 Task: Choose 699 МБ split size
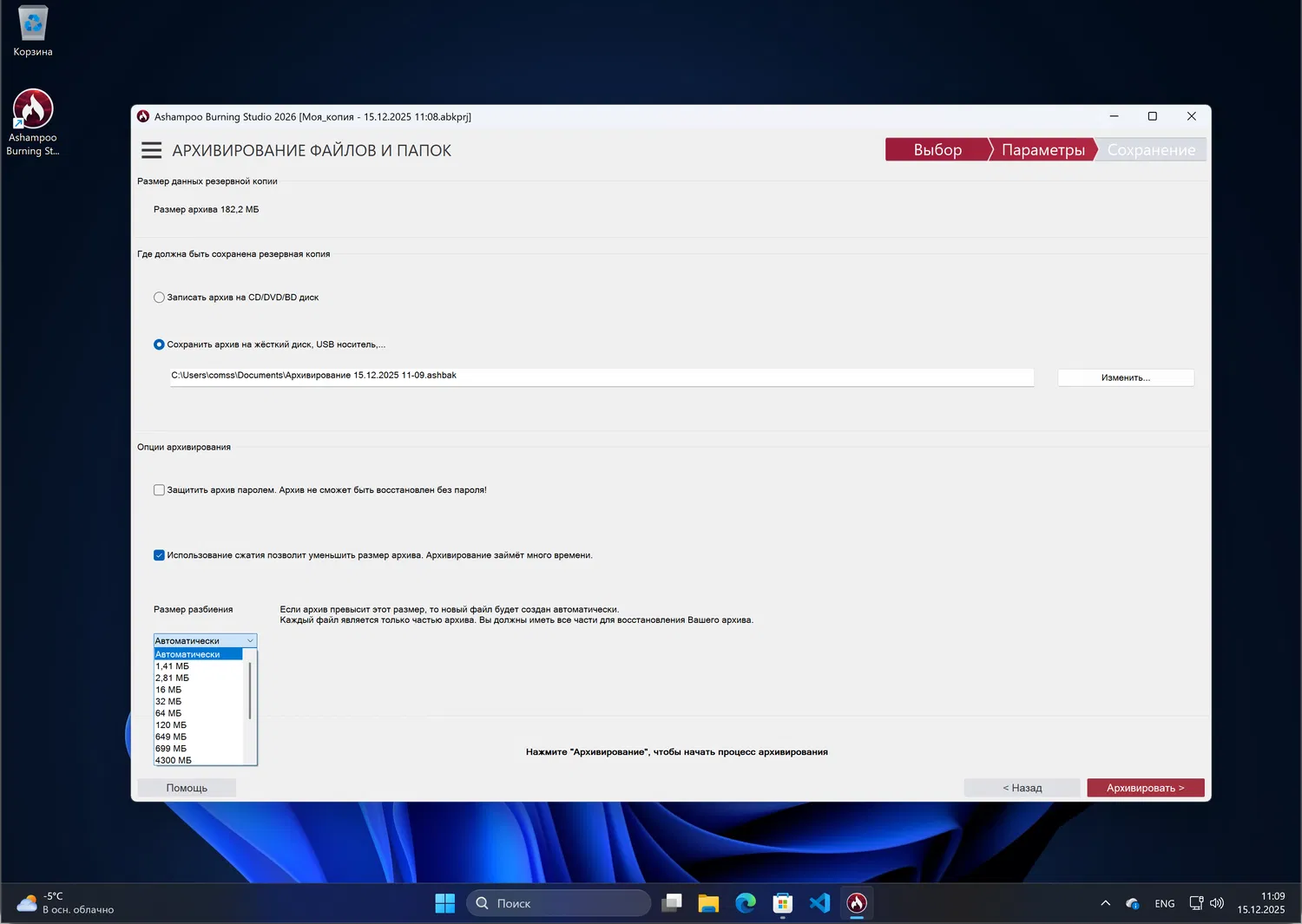[198, 748]
